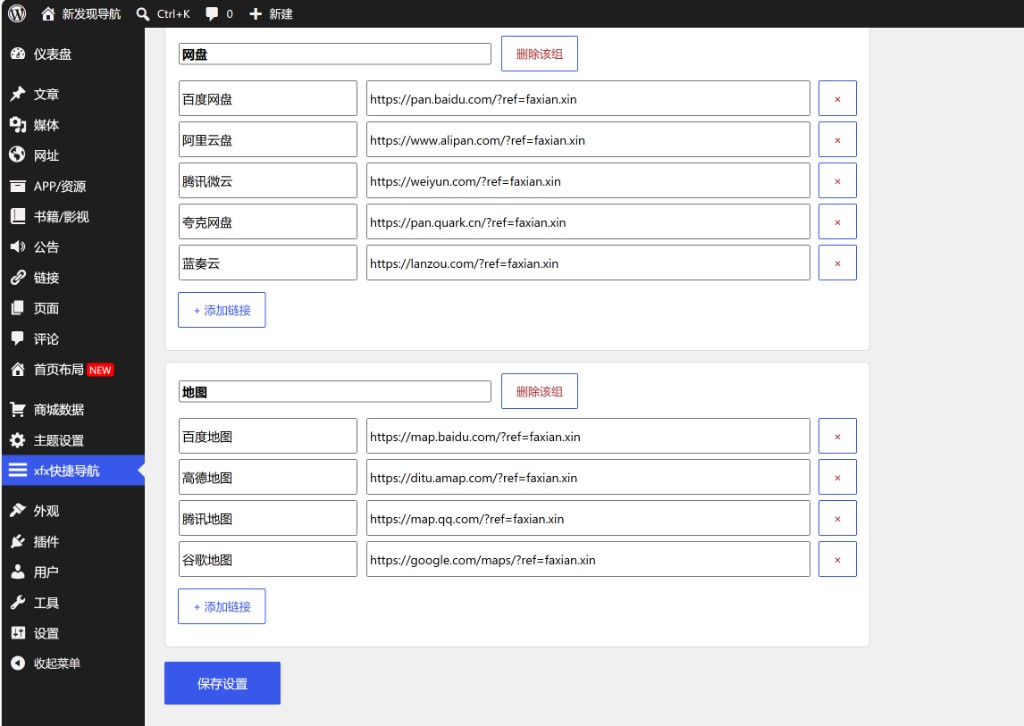The image size is (1024, 726).
Task: Open 书籍/影视 book menu
Action: 72,217
